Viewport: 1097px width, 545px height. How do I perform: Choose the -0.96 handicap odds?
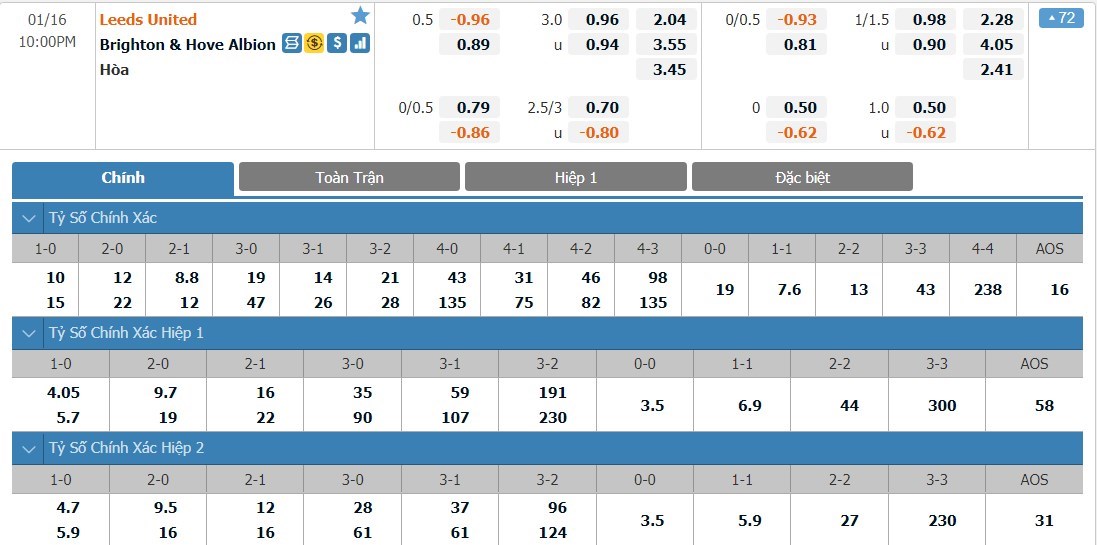tap(469, 19)
